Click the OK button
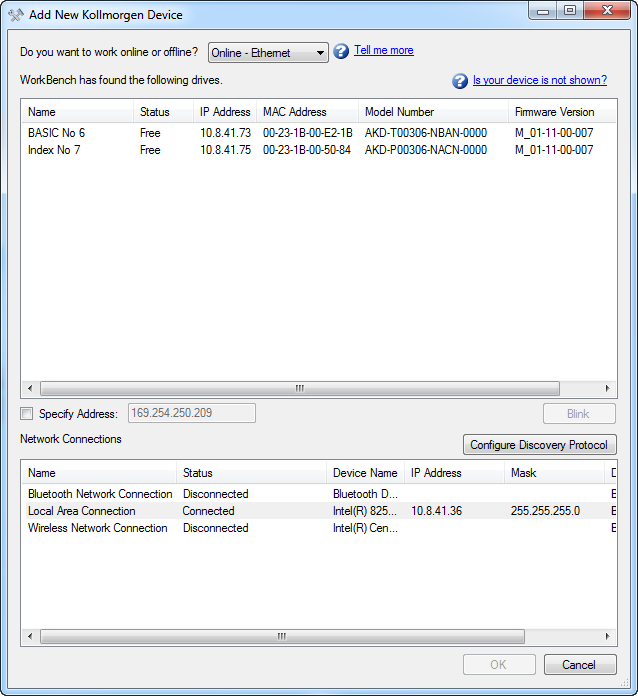The width and height of the screenshot is (638, 696). [499, 664]
